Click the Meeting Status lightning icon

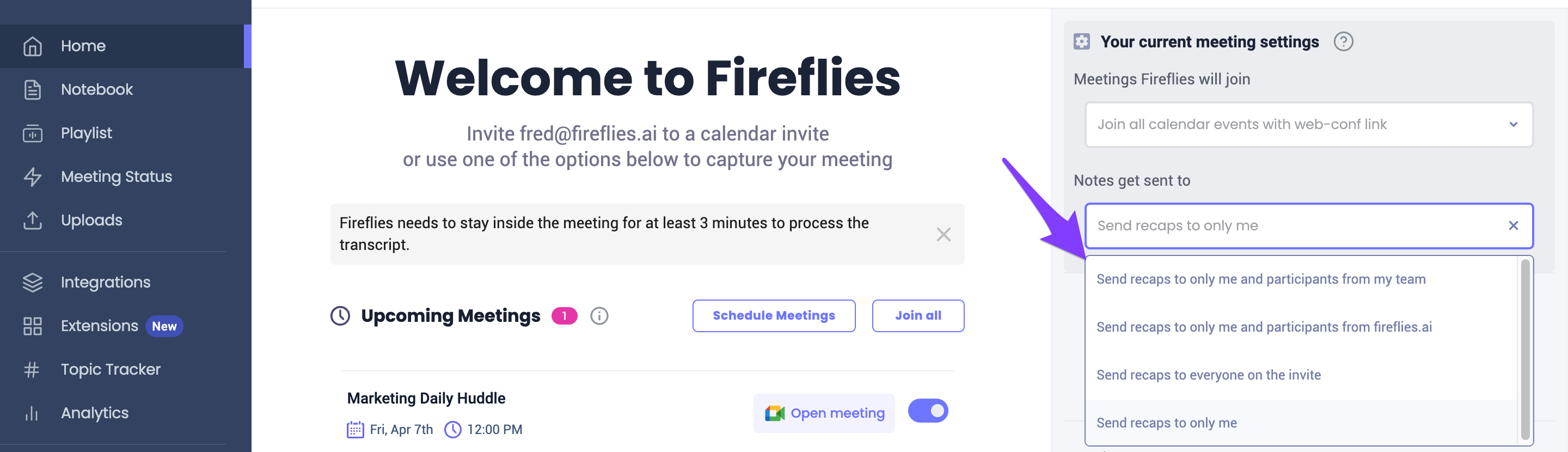(x=32, y=176)
